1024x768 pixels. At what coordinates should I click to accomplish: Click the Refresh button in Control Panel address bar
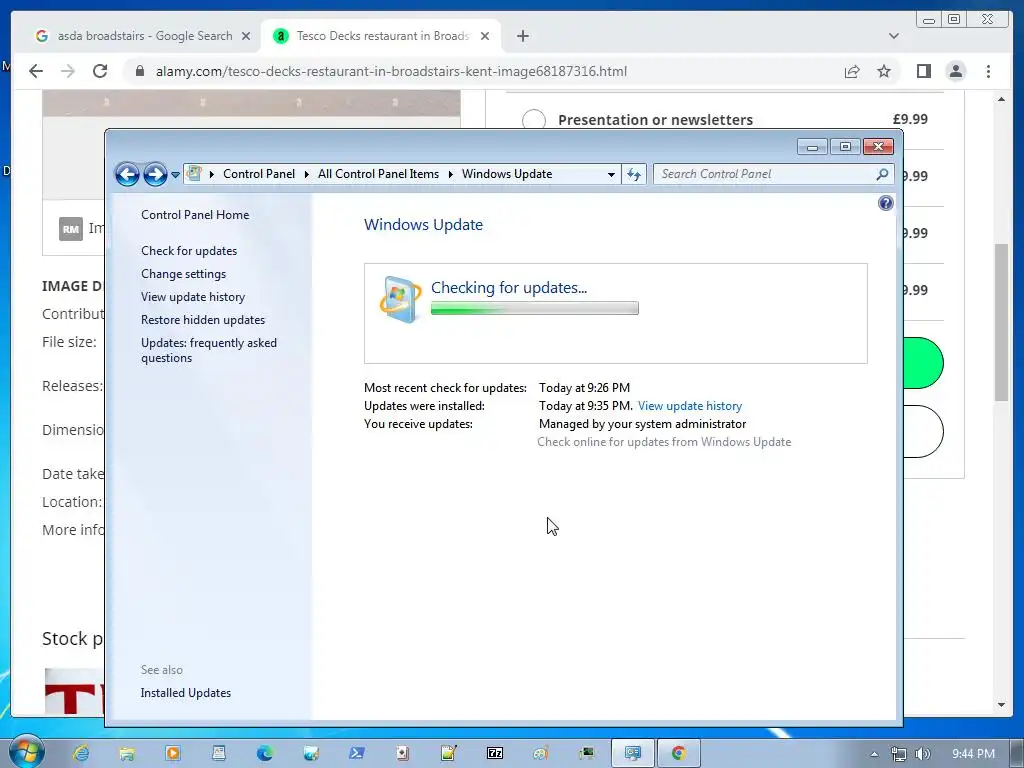click(x=633, y=174)
